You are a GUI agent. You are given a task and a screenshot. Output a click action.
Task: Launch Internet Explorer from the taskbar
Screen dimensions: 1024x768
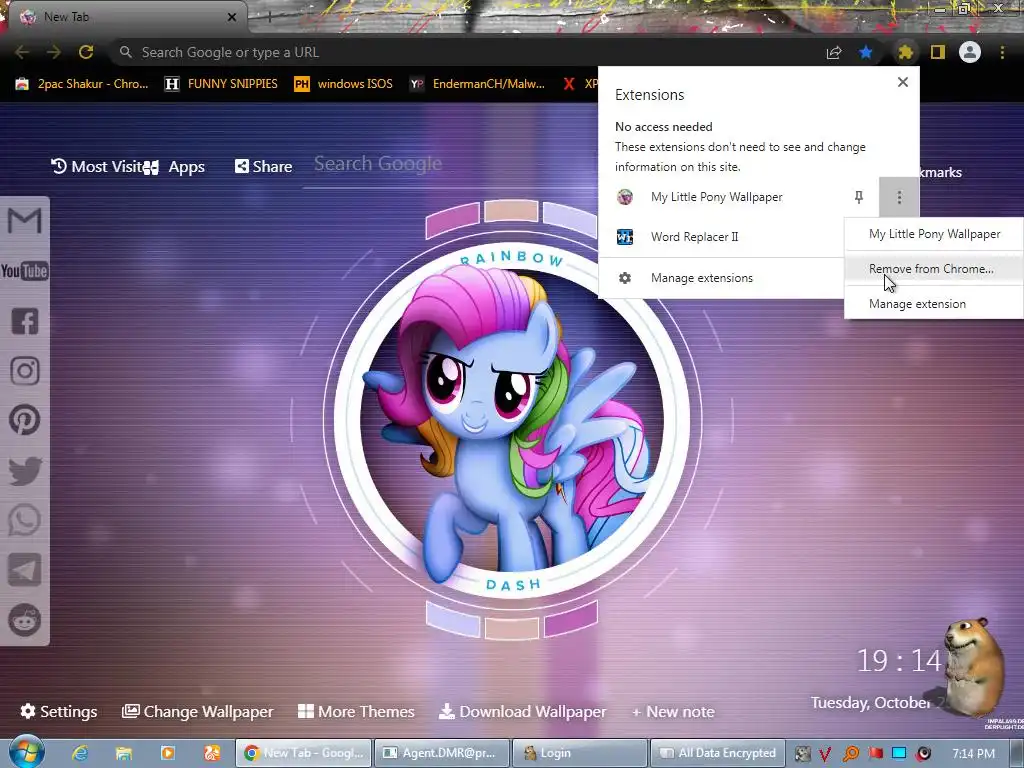(80, 753)
